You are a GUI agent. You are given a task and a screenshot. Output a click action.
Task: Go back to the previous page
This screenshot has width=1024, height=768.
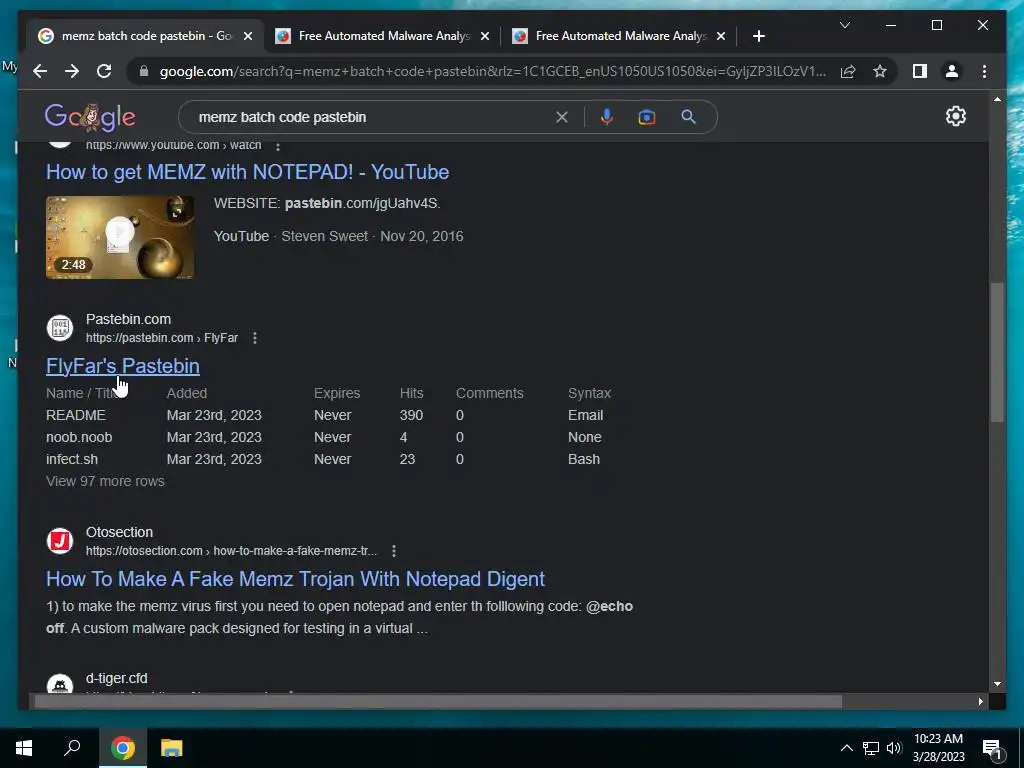40,71
